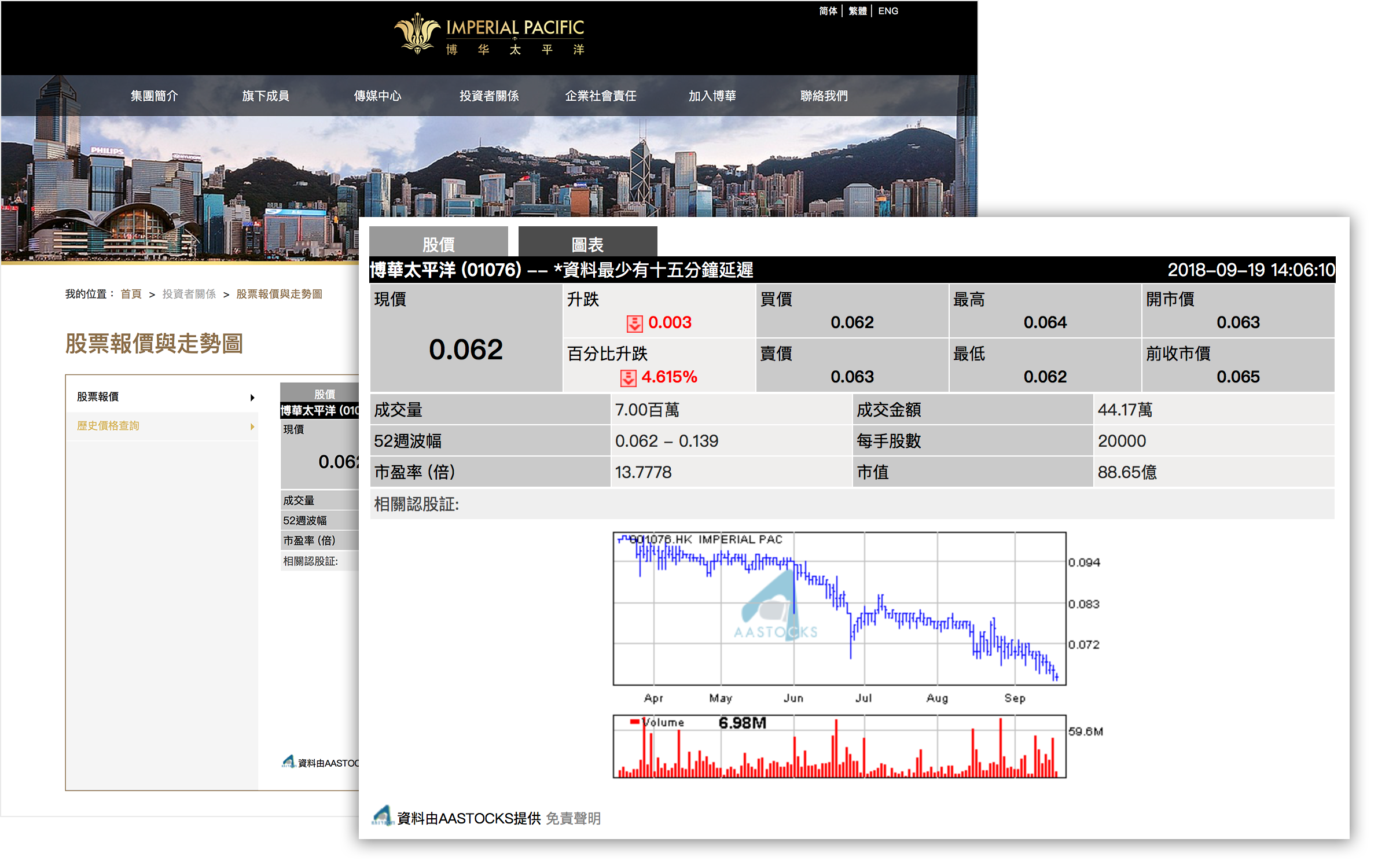The width and height of the screenshot is (1389, 868).
Task: Click 投資者關係 breadcrumb link
Action: click(189, 294)
